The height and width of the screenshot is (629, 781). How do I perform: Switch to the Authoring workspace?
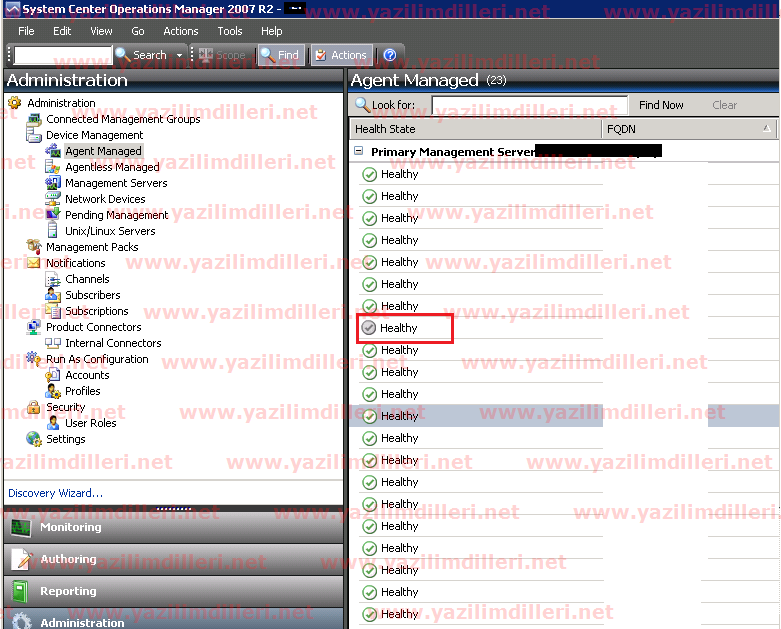173,559
